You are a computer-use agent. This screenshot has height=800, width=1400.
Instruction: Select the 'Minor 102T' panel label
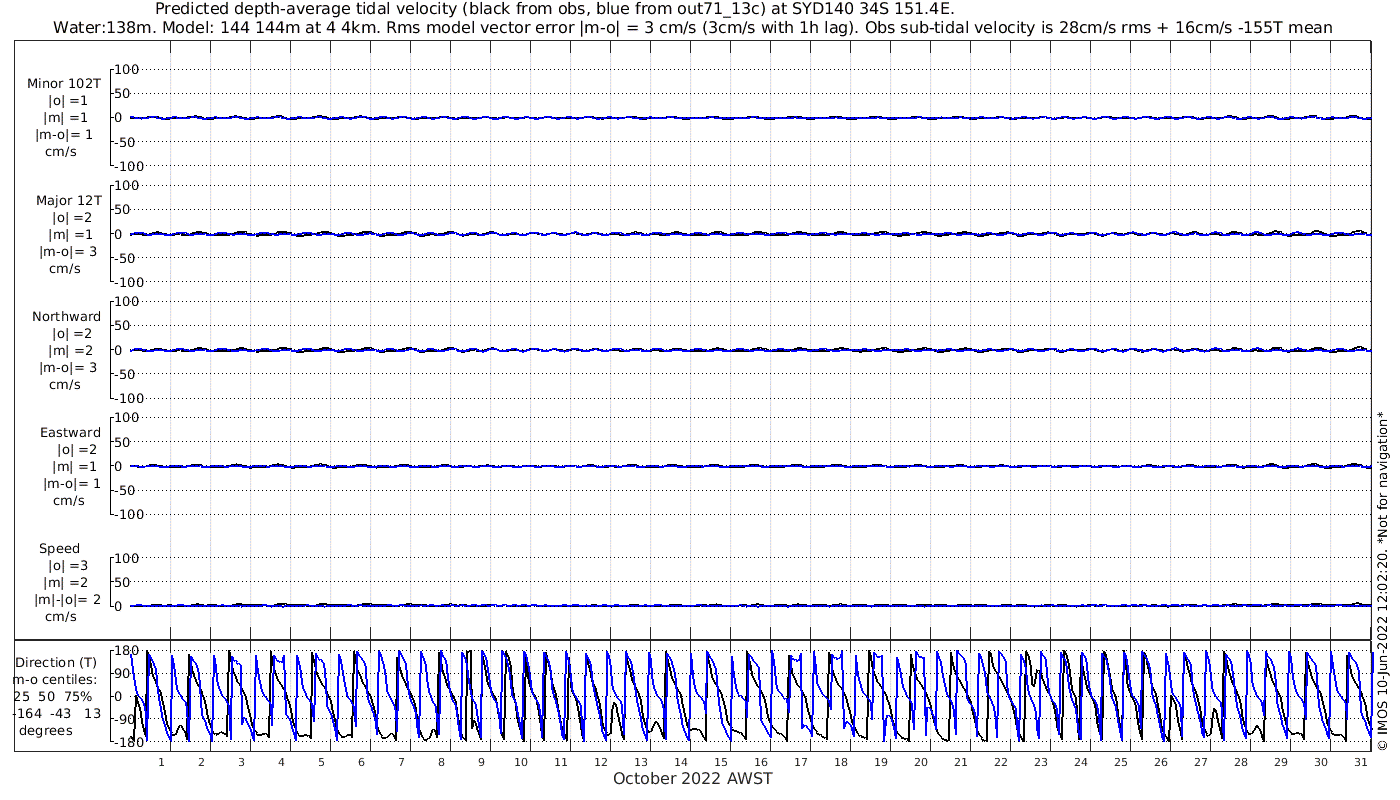64,84
